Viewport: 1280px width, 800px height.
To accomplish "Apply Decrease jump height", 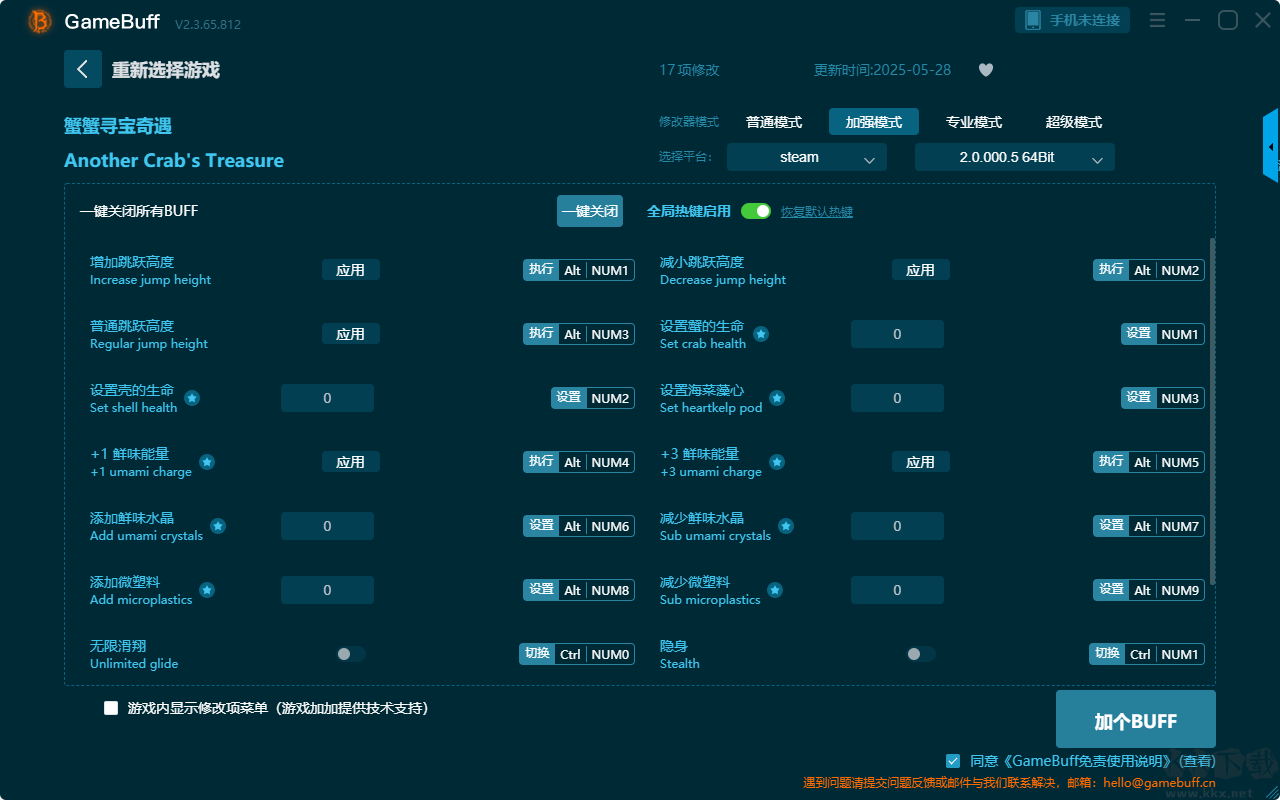I will coord(921,270).
